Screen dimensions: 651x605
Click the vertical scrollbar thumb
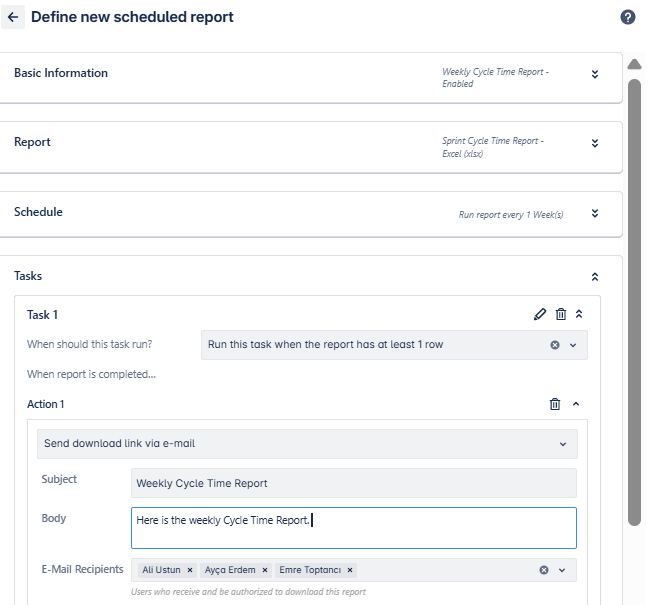point(634,302)
